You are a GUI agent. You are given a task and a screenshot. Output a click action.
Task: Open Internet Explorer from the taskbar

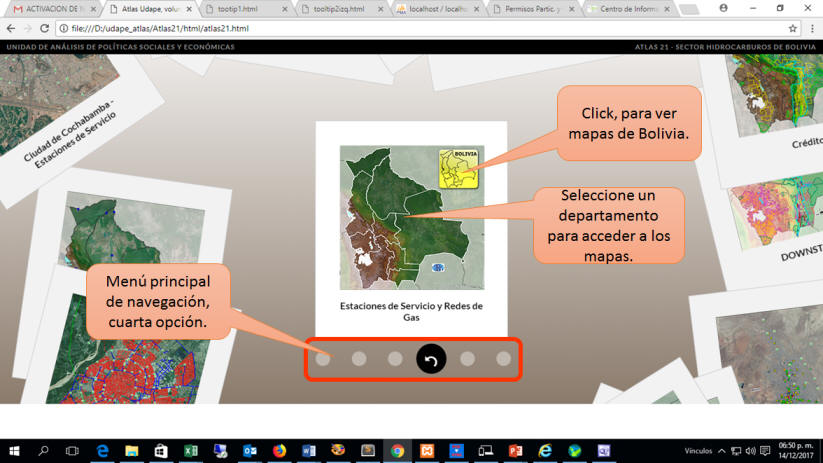(x=545, y=451)
